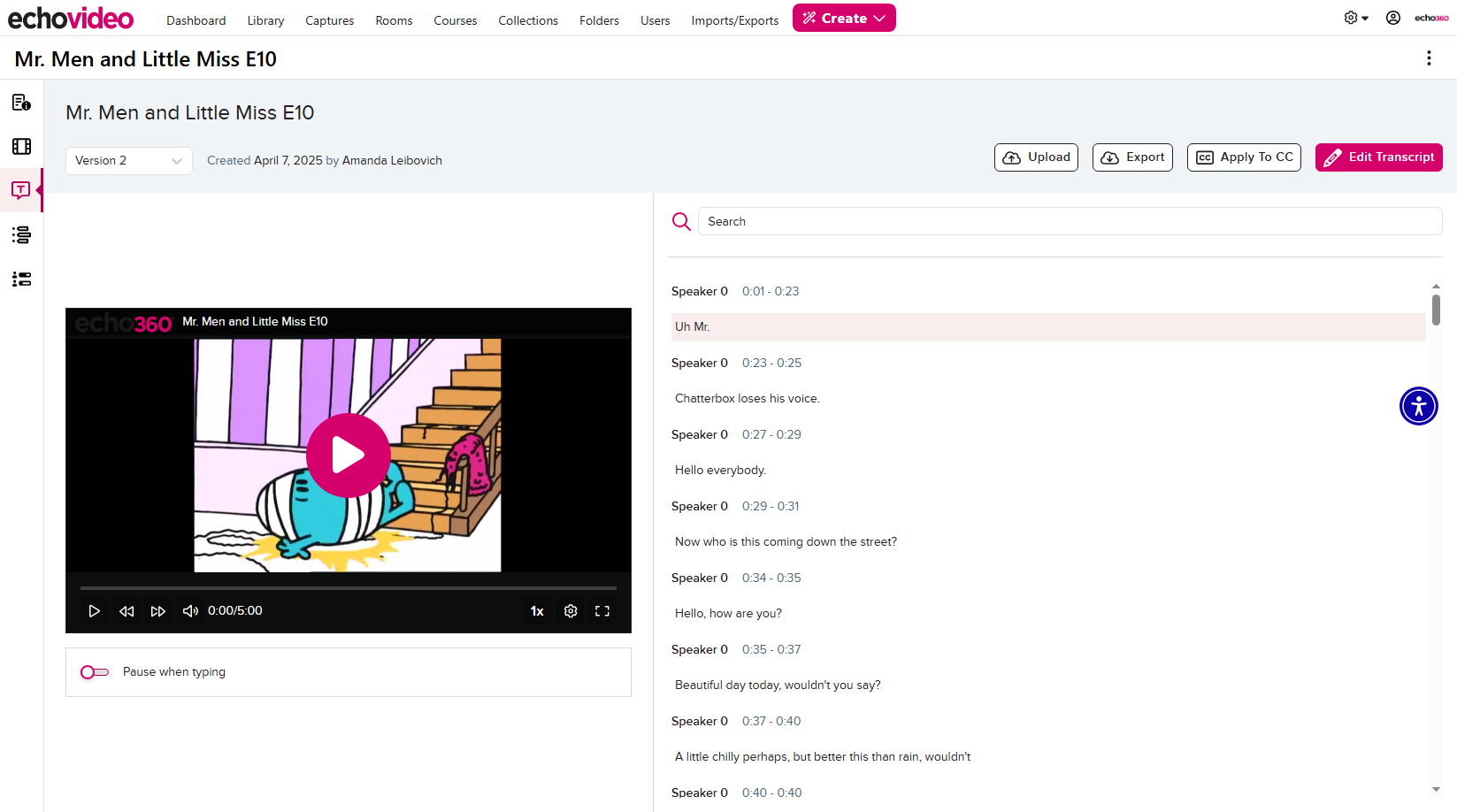Focus the transcript Search field
The height and width of the screenshot is (812, 1457).
(1070, 221)
